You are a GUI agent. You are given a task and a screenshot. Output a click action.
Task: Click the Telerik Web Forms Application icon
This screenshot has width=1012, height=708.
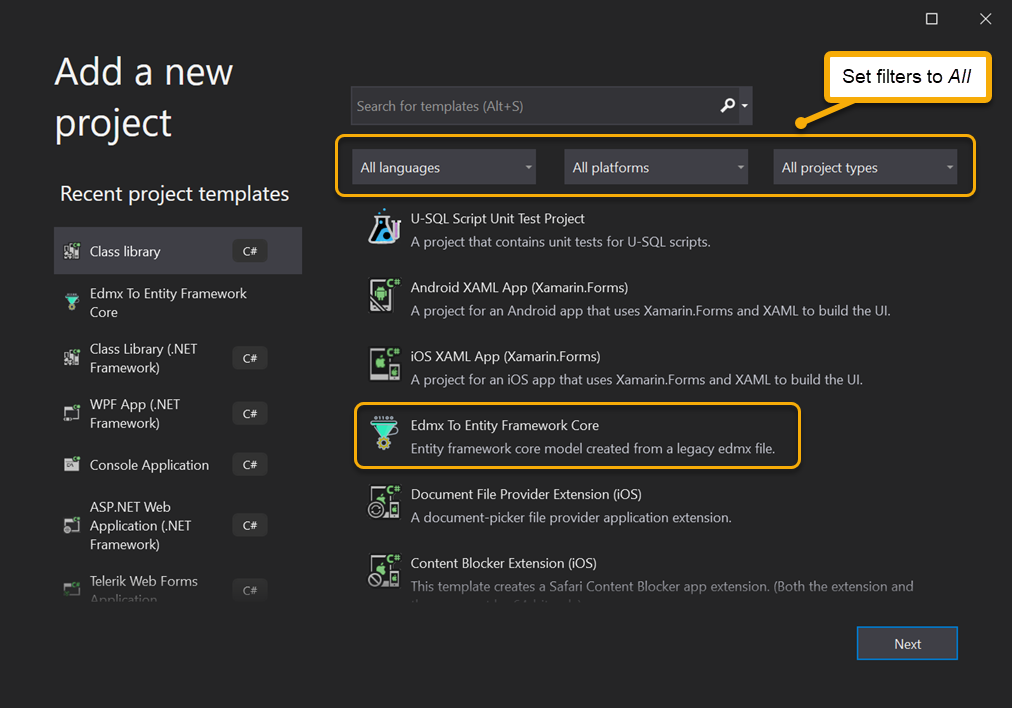(x=72, y=589)
